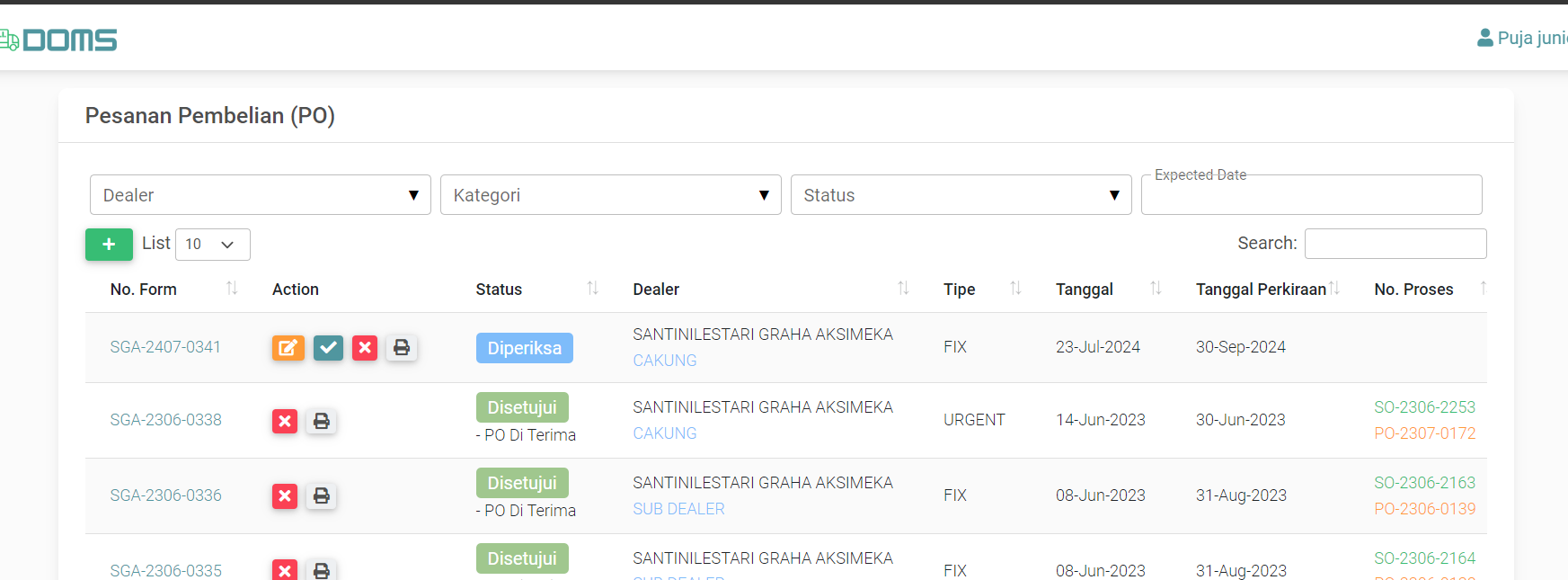Screen dimensions: 1568x580
Task: Focus the Search text box
Action: [1395, 244]
